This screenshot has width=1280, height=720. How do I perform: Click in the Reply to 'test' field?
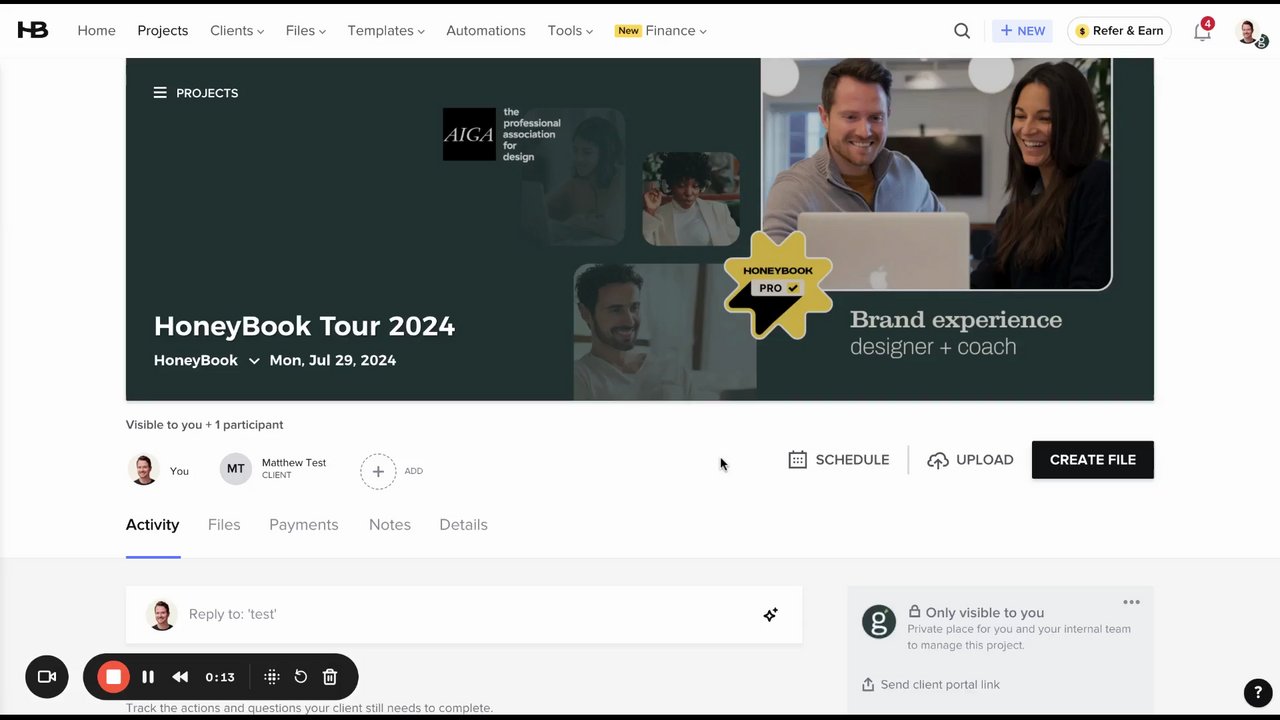point(464,615)
